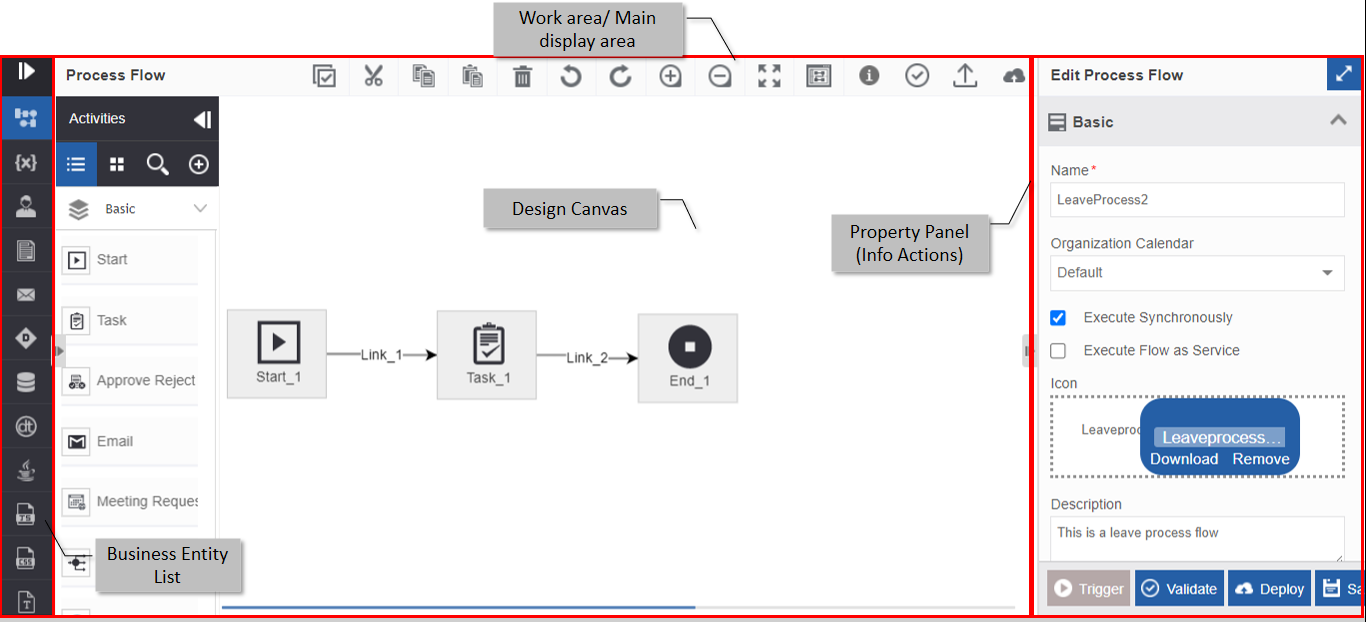Select the Task_1 node on canvas
The width and height of the screenshot is (1366, 622).
[x=487, y=355]
